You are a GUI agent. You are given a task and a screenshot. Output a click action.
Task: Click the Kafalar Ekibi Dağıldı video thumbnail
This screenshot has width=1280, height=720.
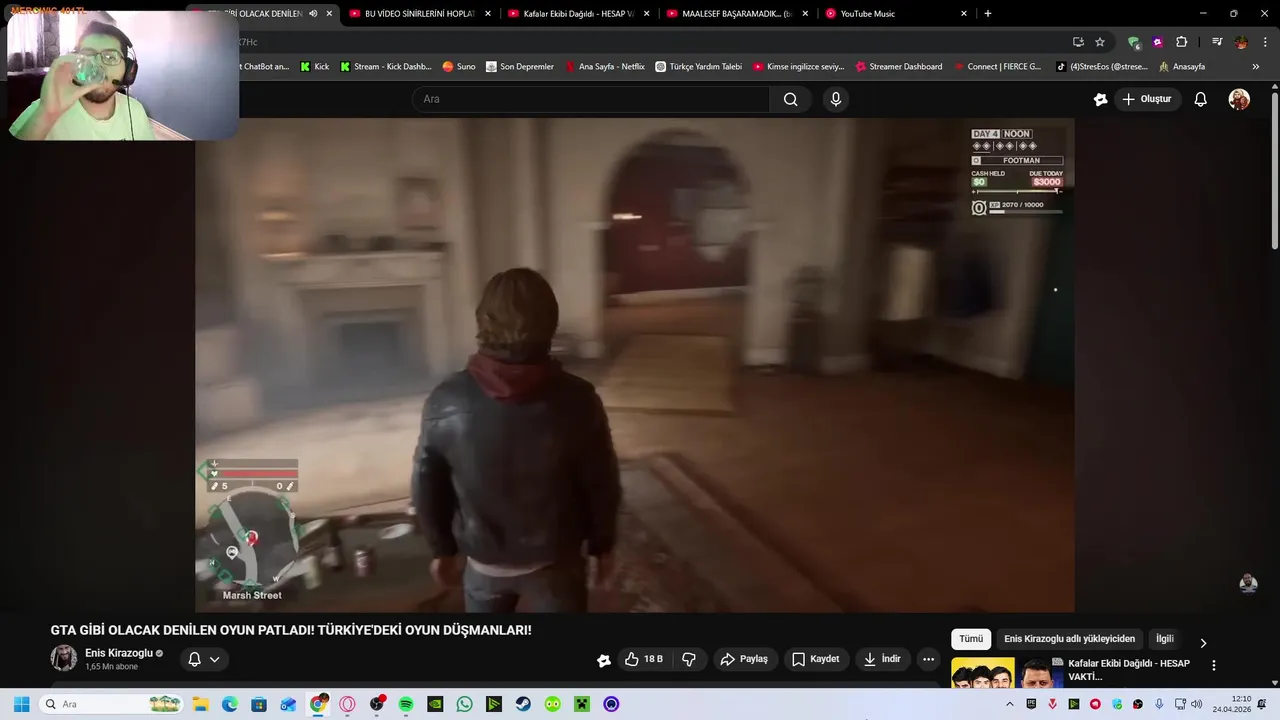[1006, 673]
